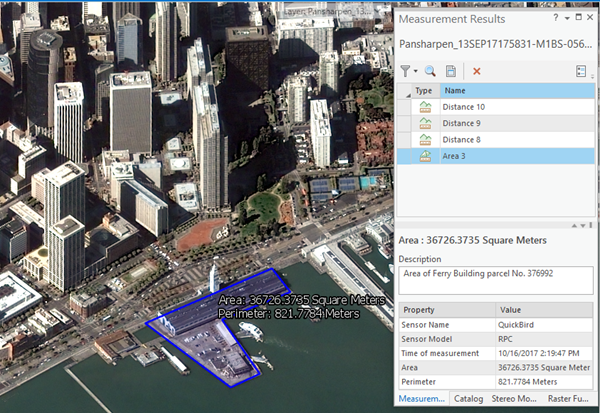Click the Distance 10 name
Image resolution: width=600 pixels, height=413 pixels.
point(463,107)
